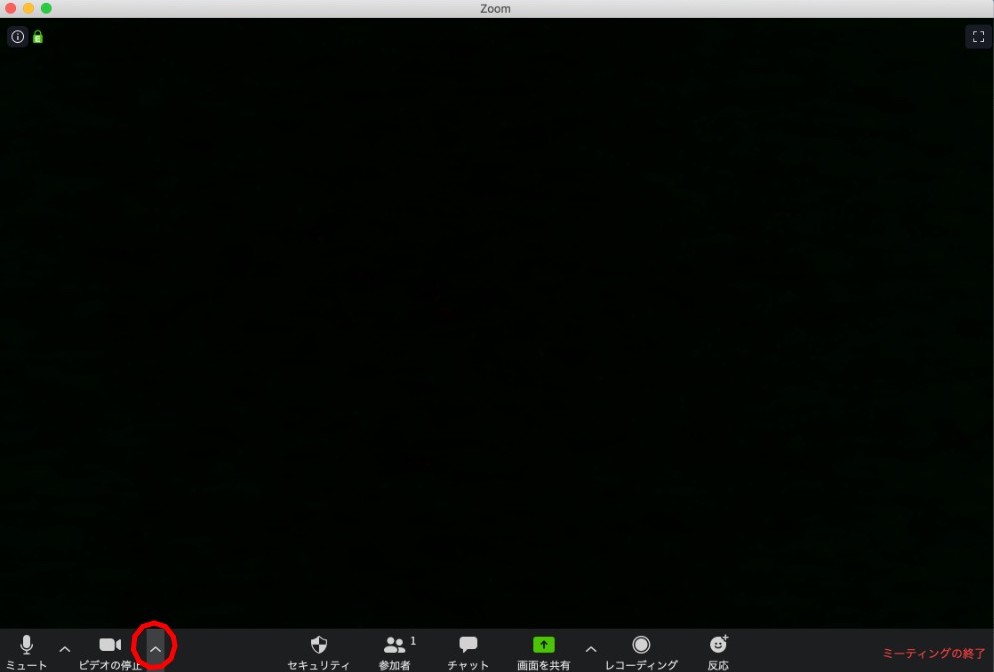
Task: Click the green share screen icon
Action: [543, 646]
